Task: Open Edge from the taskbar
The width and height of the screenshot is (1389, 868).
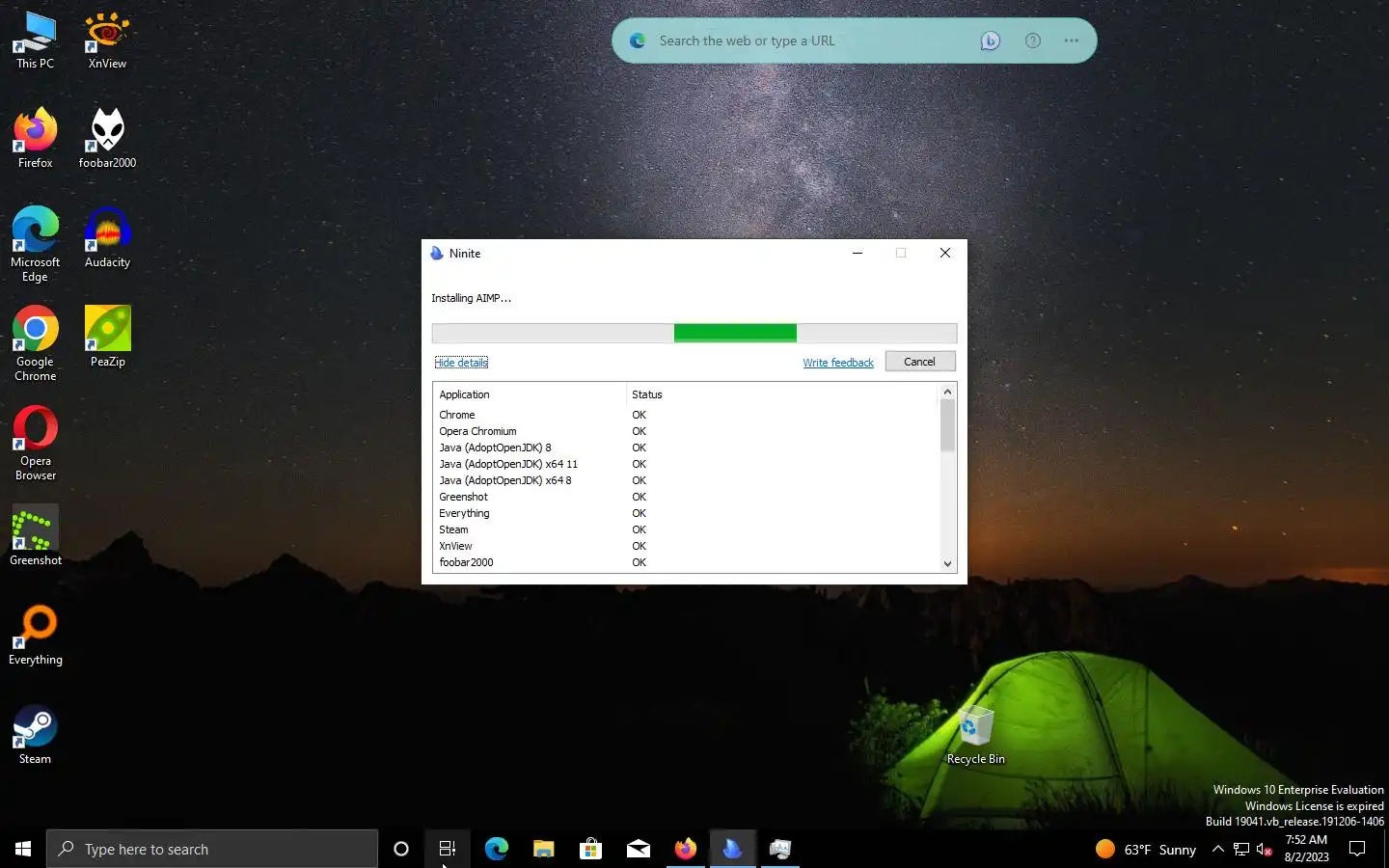Action: coord(496,849)
